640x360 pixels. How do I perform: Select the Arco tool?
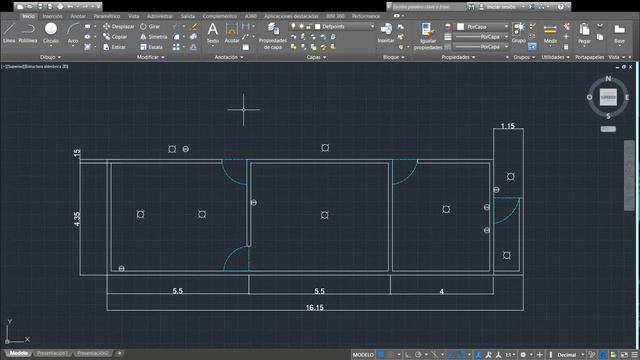73,33
